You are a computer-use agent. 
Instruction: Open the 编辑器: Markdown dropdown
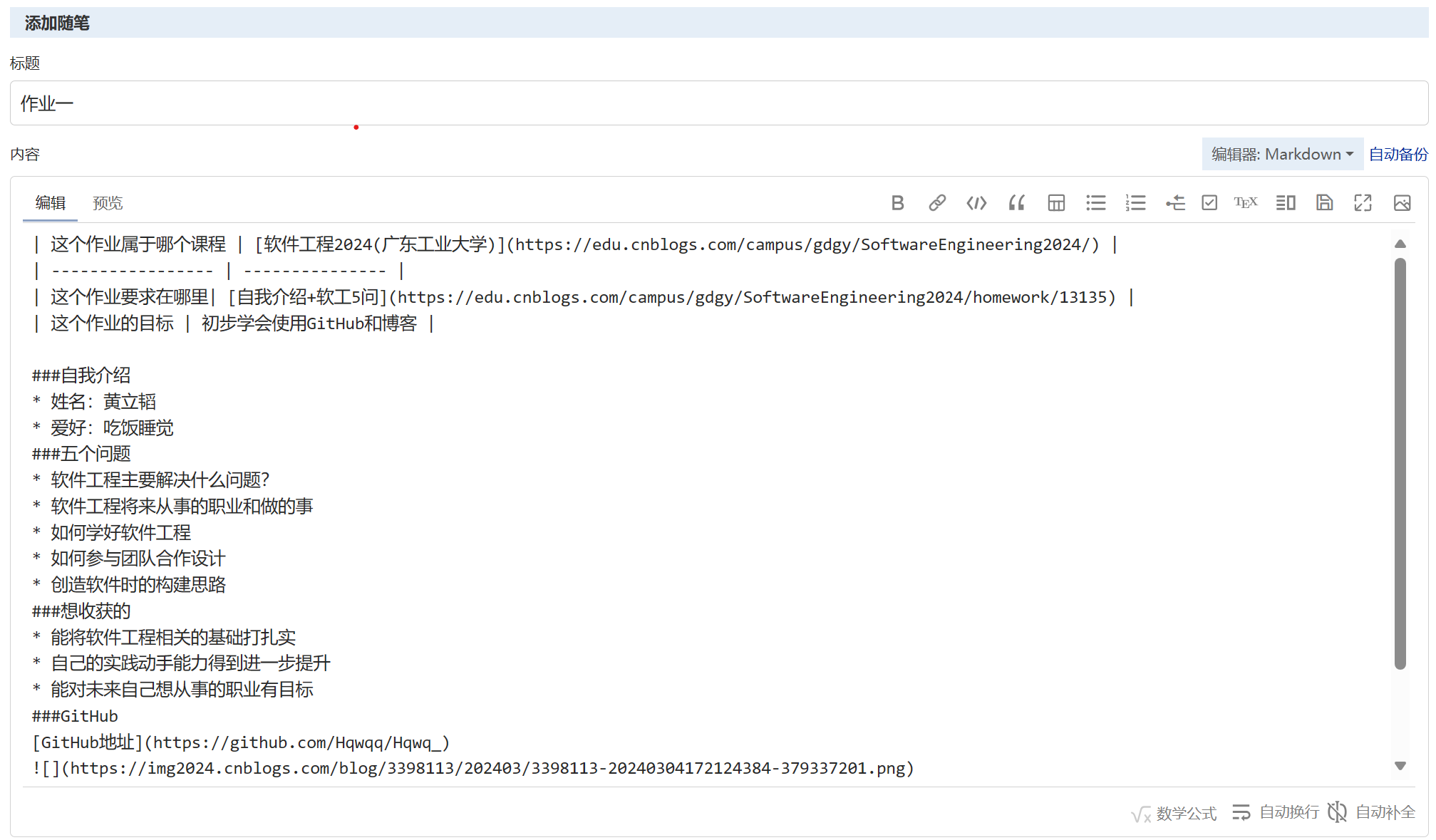coord(1282,155)
